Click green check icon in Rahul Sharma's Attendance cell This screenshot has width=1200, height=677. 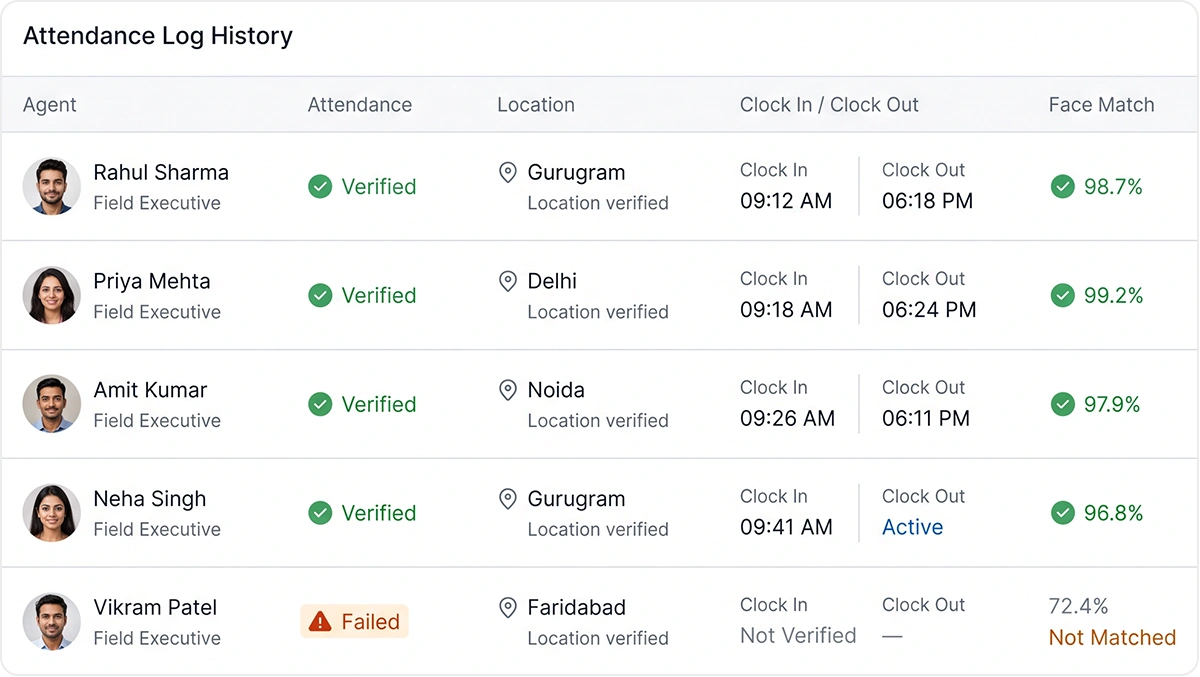click(320, 186)
